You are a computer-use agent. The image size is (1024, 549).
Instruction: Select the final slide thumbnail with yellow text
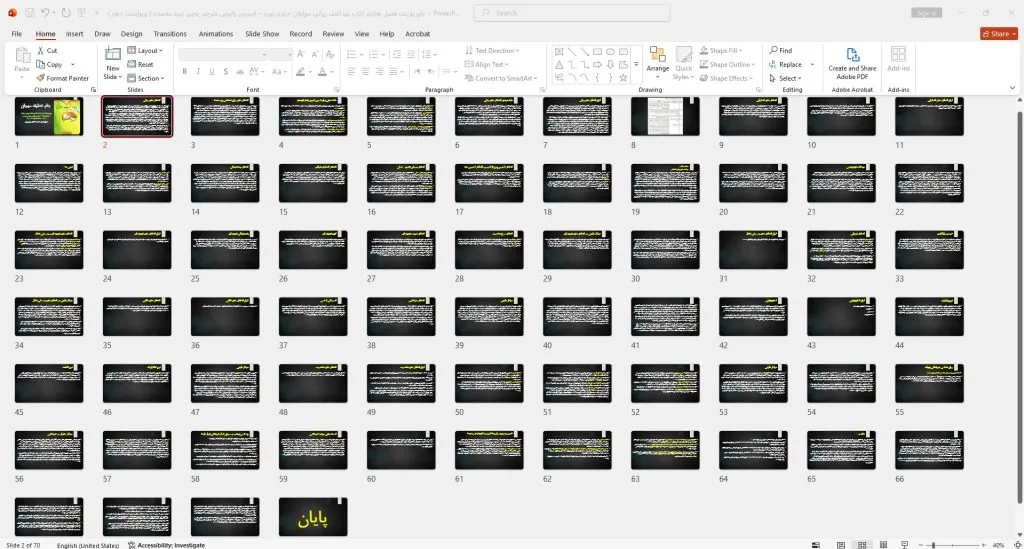(313, 517)
